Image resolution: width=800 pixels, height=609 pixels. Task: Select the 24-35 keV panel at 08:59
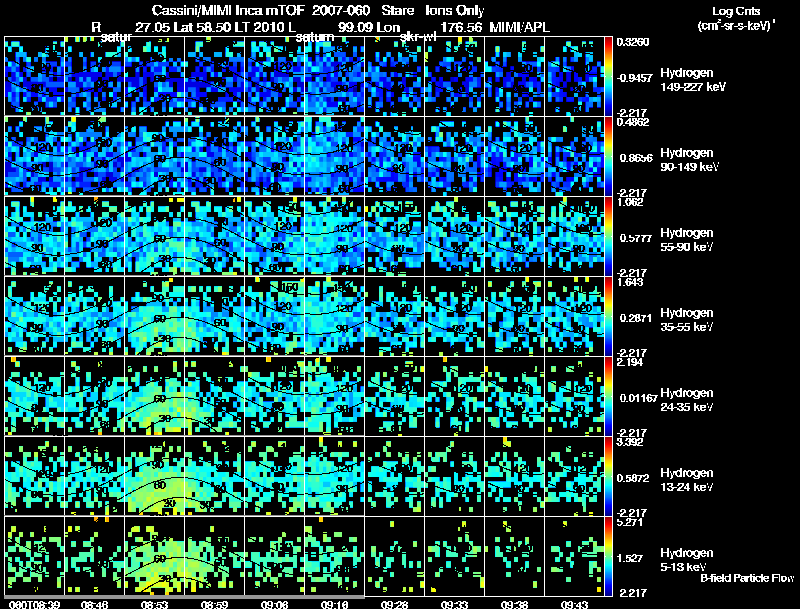[x=214, y=396]
